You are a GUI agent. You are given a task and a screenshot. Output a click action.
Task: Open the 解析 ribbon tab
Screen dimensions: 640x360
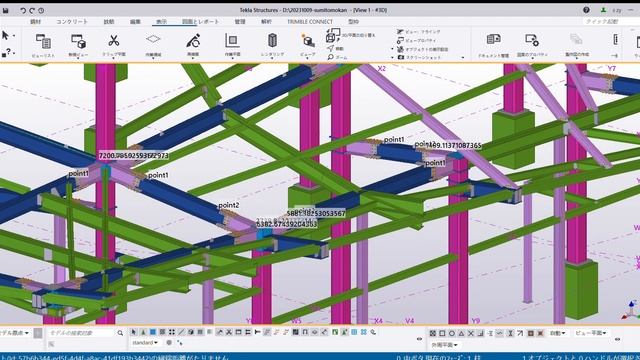click(x=266, y=22)
